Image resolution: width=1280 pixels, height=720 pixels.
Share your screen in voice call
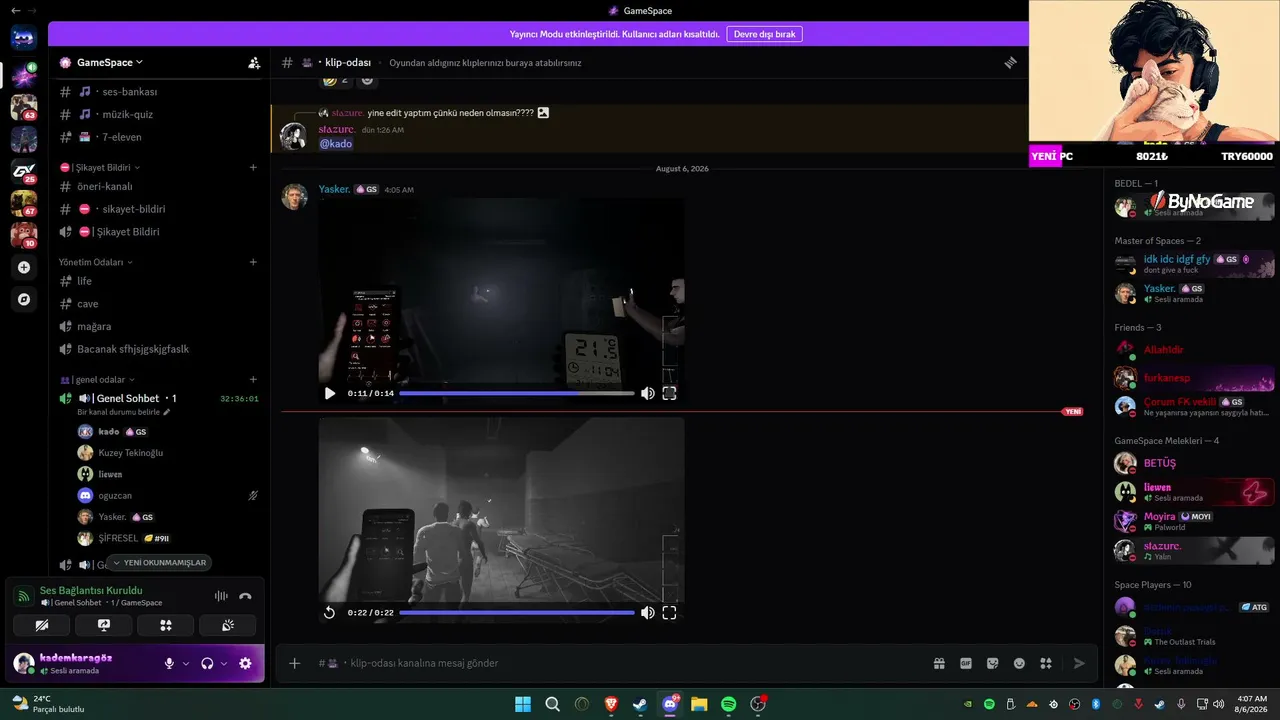click(104, 625)
